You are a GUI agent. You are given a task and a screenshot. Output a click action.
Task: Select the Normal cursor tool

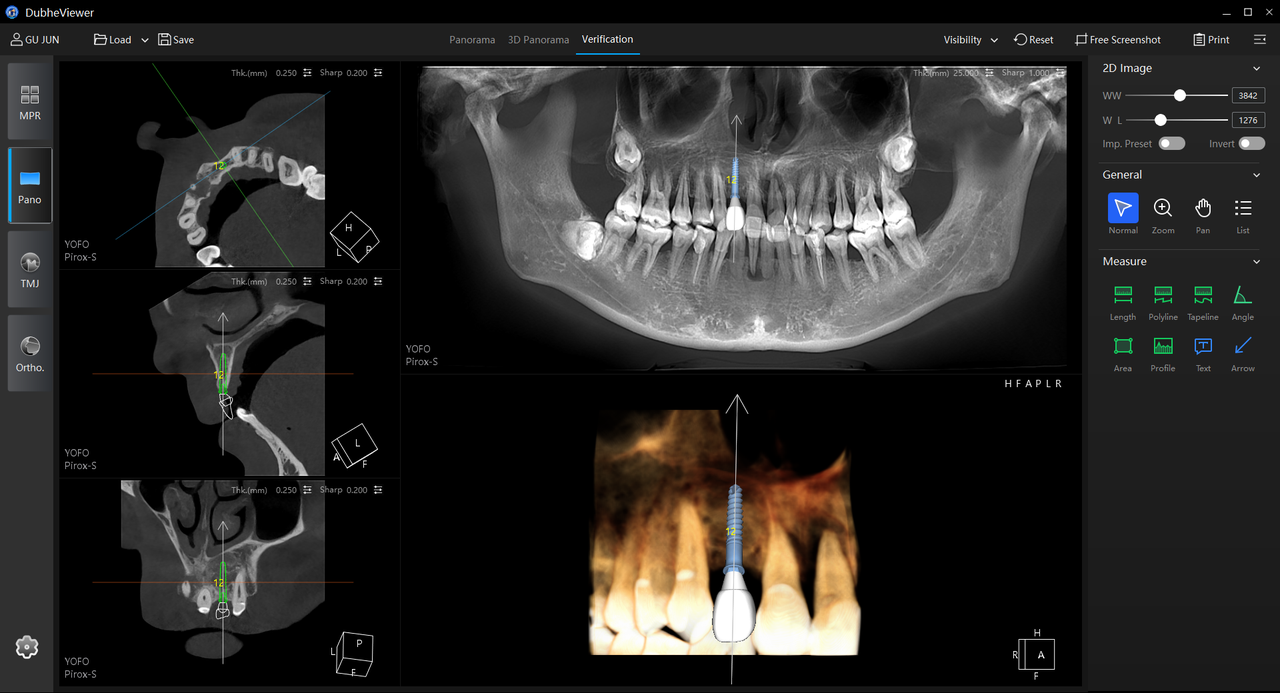pyautogui.click(x=1123, y=208)
